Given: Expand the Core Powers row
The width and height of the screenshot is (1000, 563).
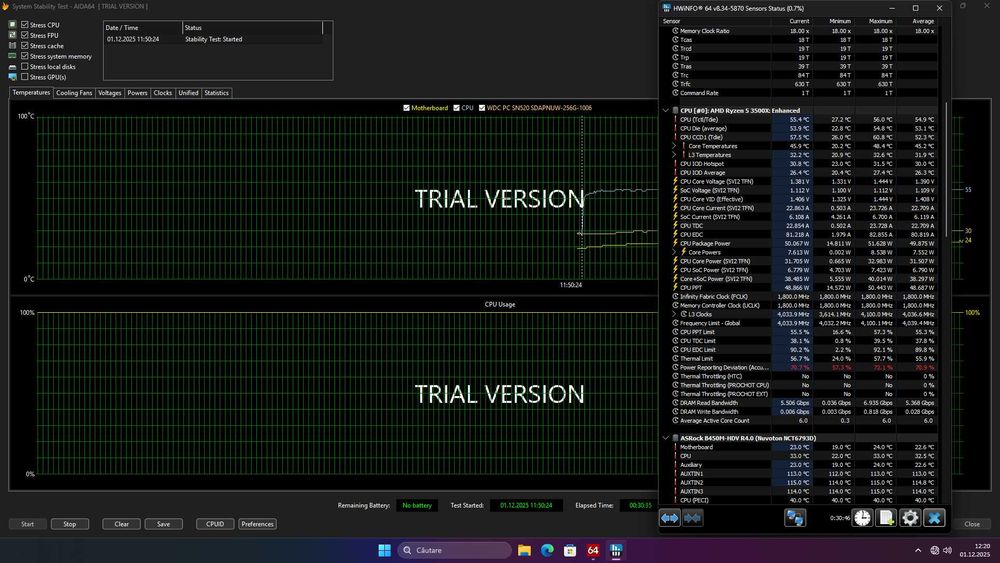Looking at the screenshot, I should click(x=674, y=252).
